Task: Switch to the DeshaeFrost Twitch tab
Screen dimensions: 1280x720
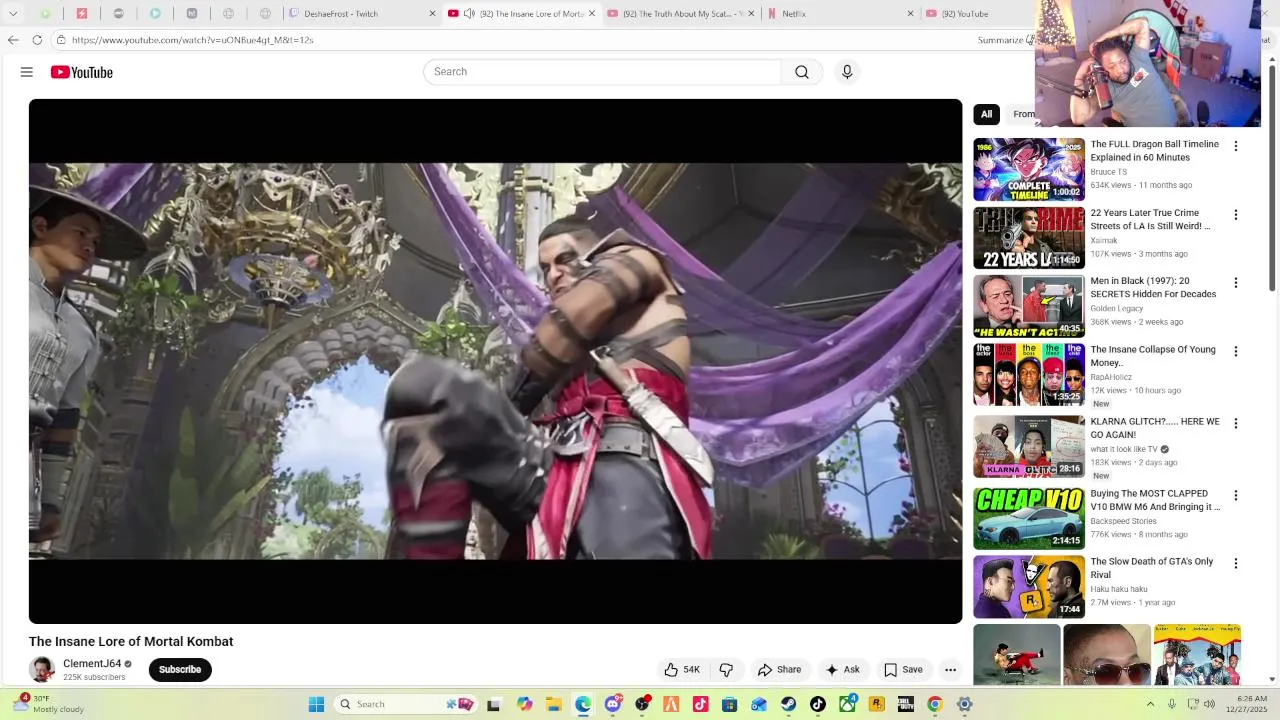Action: pos(360,14)
